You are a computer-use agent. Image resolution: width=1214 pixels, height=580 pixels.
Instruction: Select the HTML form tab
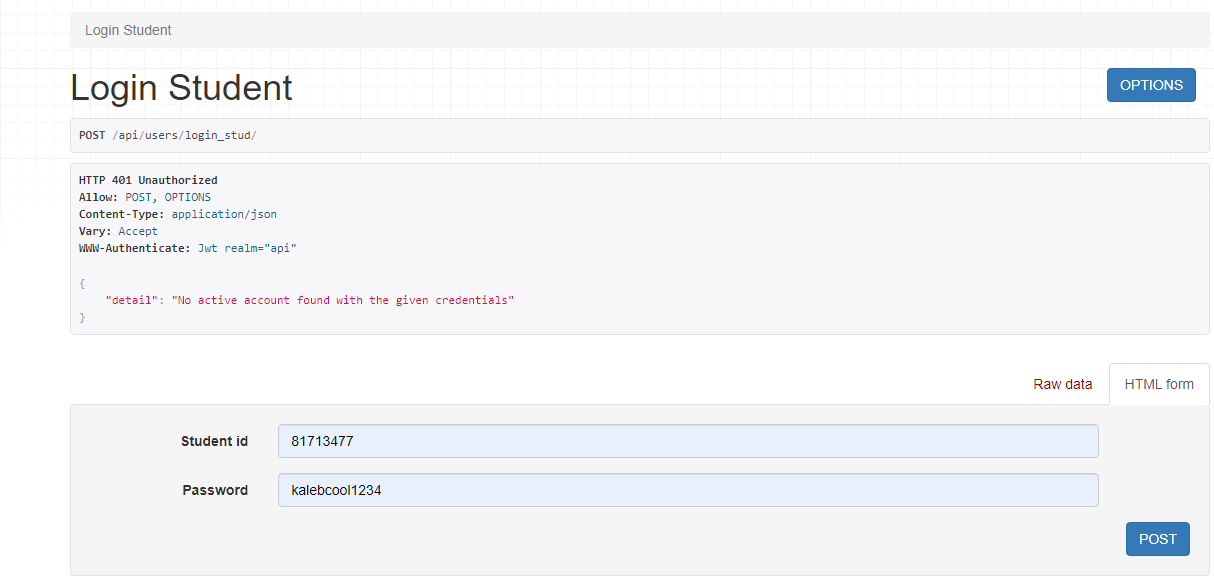tap(1158, 384)
